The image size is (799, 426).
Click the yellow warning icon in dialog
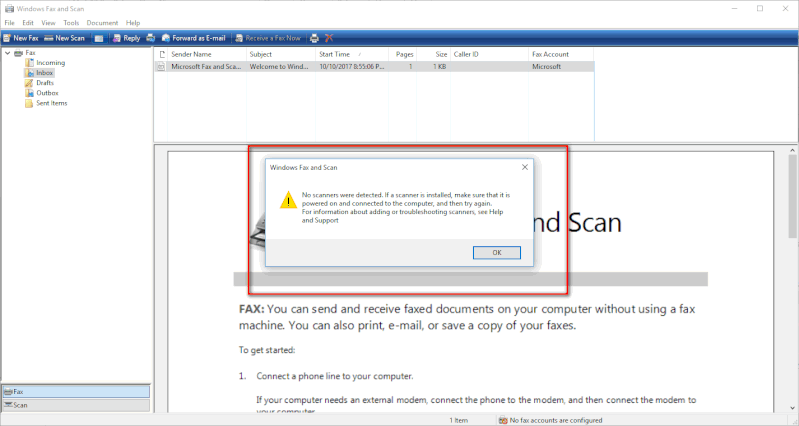coord(288,200)
